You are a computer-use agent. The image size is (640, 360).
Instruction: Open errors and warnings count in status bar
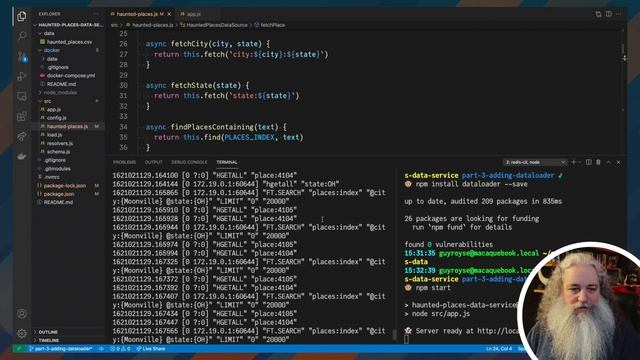coord(120,349)
